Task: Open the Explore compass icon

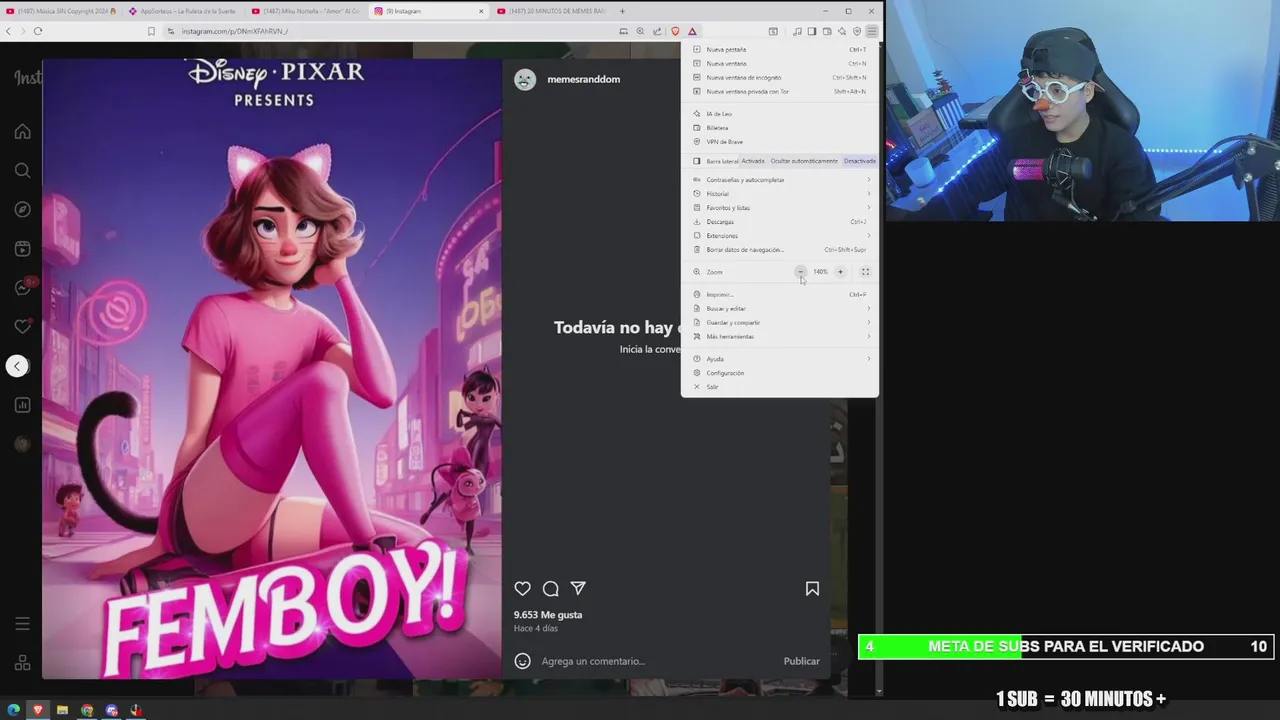Action: (x=22, y=210)
